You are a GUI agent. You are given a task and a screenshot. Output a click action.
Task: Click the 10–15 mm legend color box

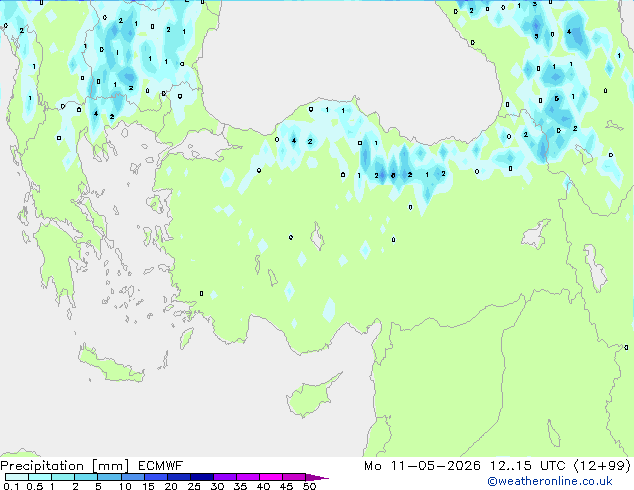point(132,477)
